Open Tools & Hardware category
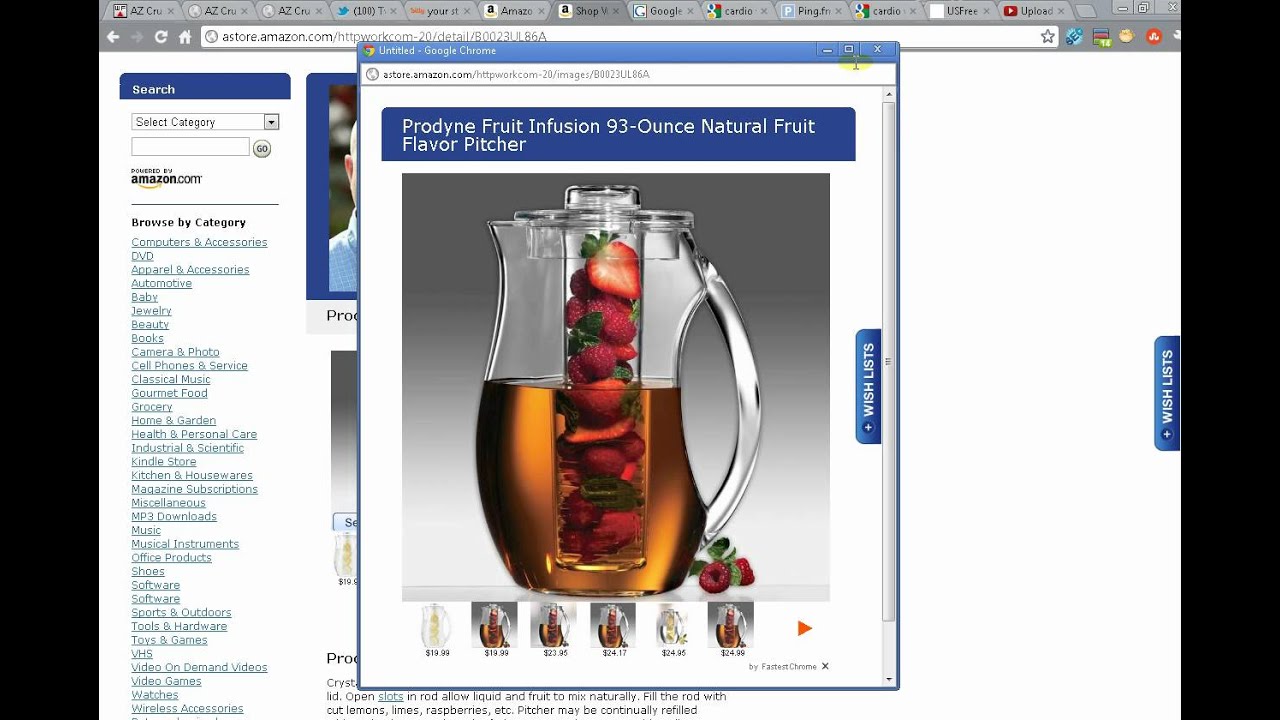 179,626
